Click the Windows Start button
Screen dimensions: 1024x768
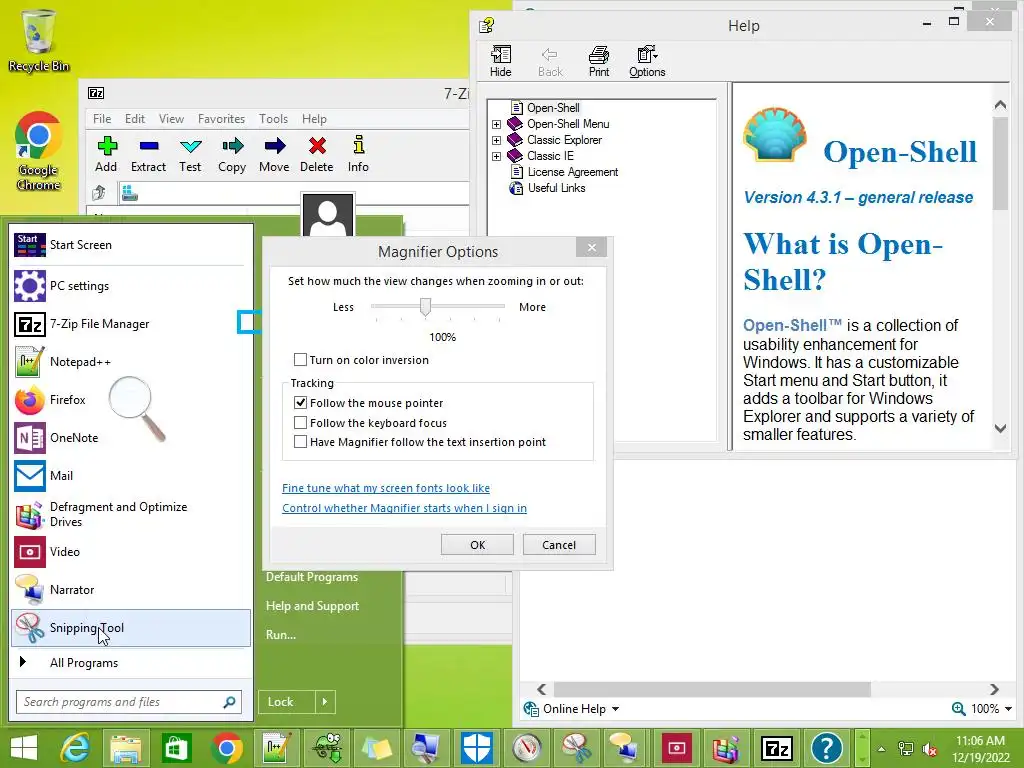24,748
